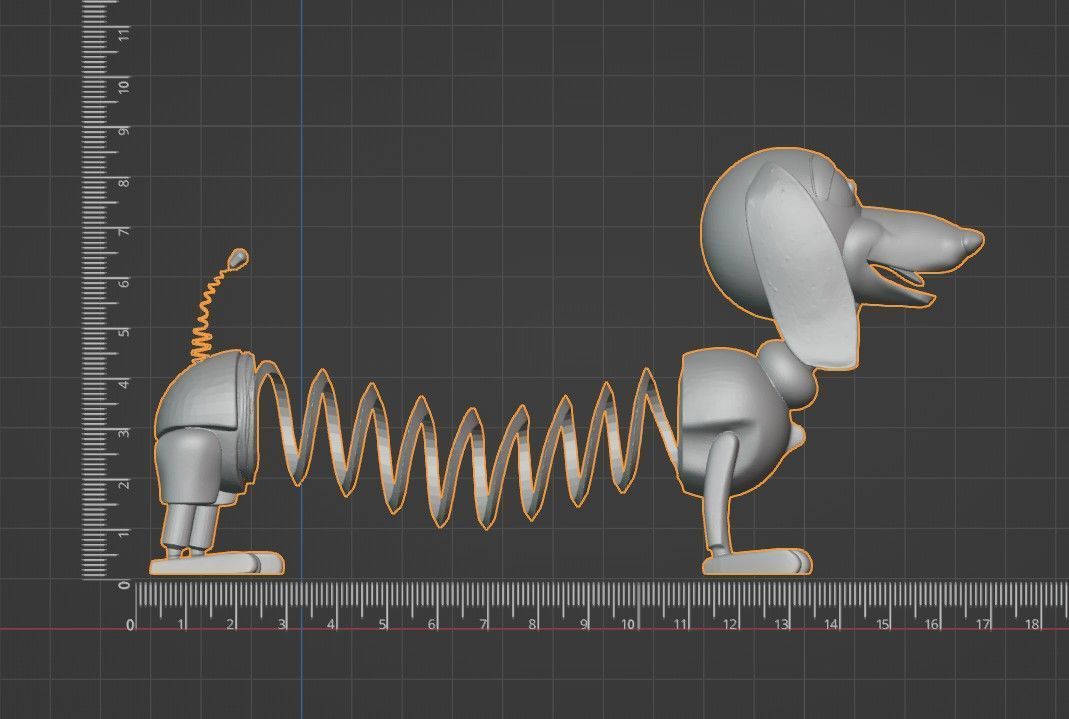Click 5 on the horizontal ruler
This screenshot has height=719, width=1069.
382,624
